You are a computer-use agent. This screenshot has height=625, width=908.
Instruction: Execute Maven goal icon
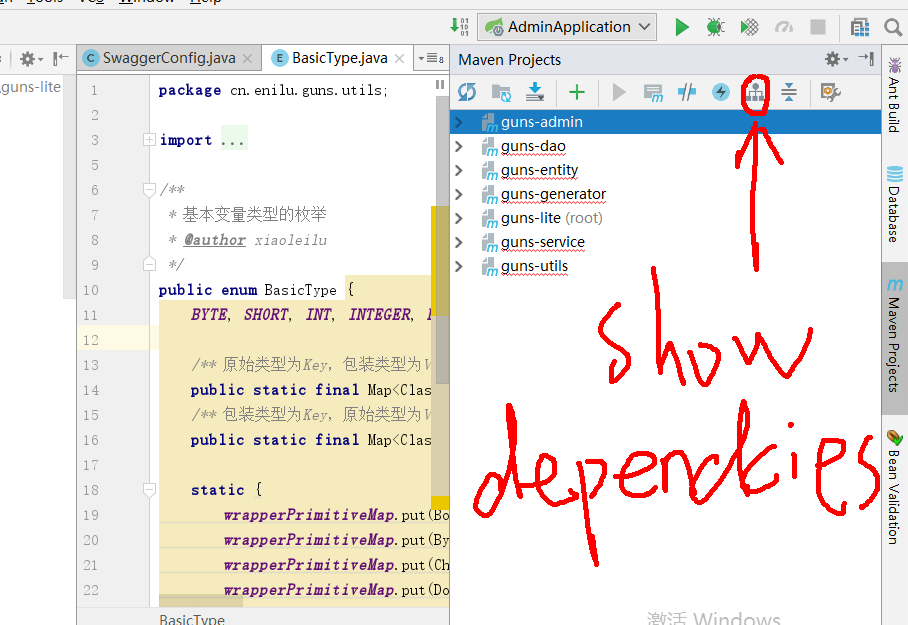pyautogui.click(x=653, y=92)
